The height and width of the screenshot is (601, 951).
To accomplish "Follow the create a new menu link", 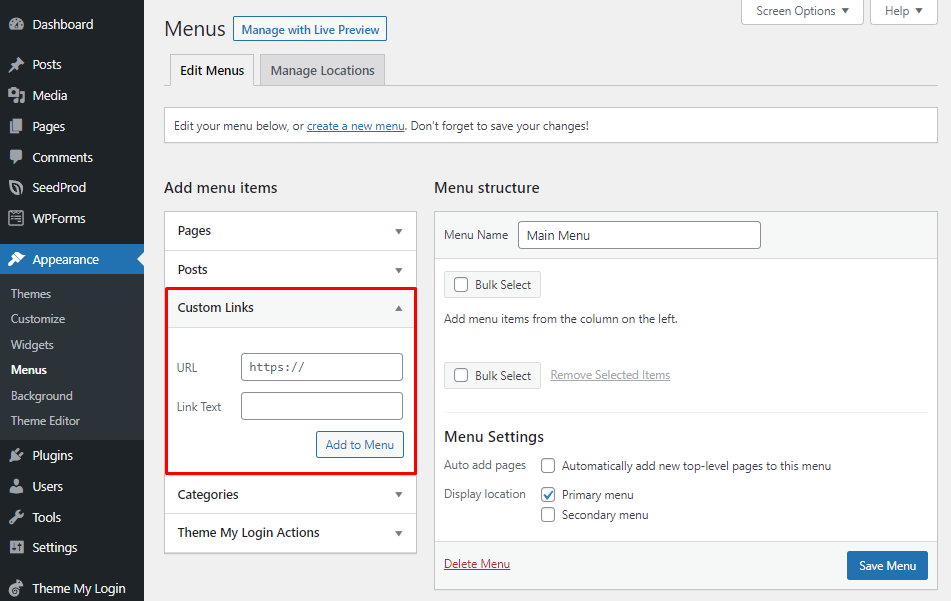I will tap(355, 125).
